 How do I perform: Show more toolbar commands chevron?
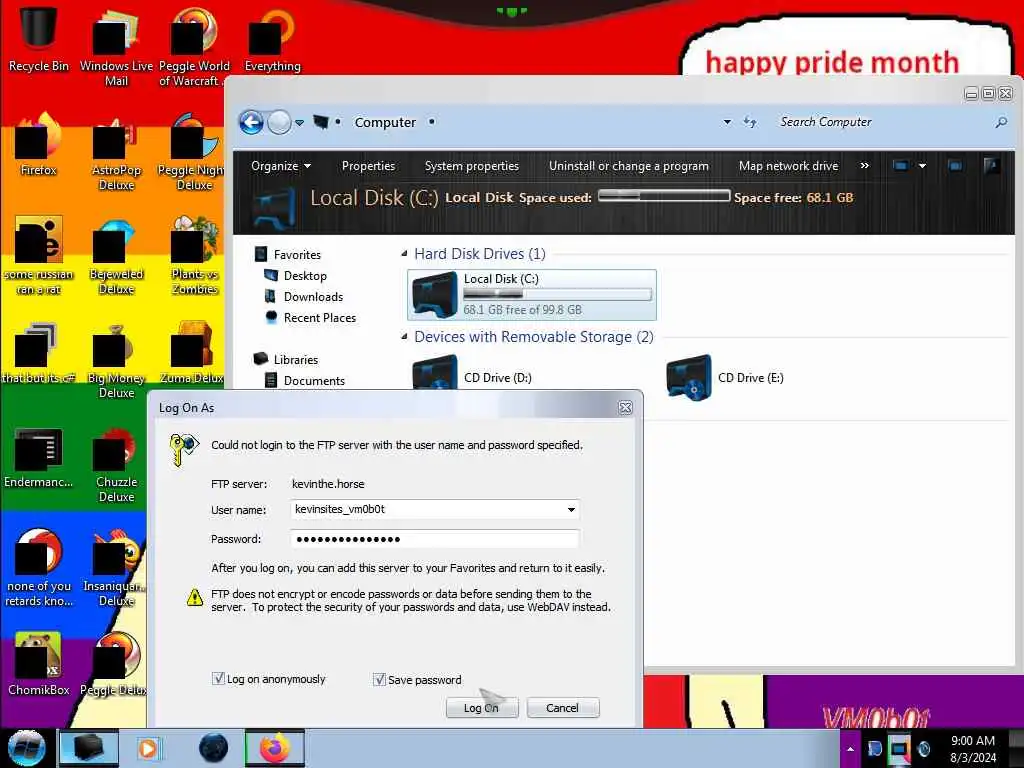coord(865,166)
